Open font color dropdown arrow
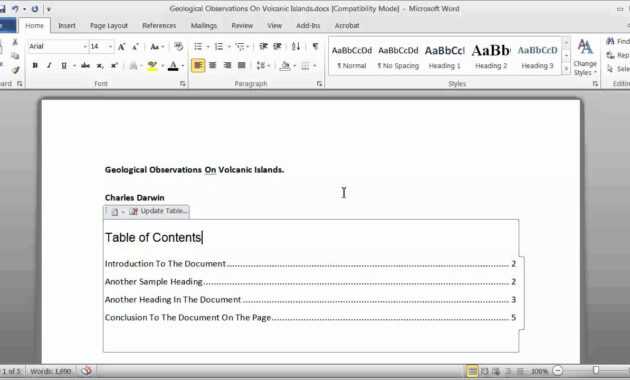Image resolution: width=630 pixels, height=380 pixels. (183, 66)
